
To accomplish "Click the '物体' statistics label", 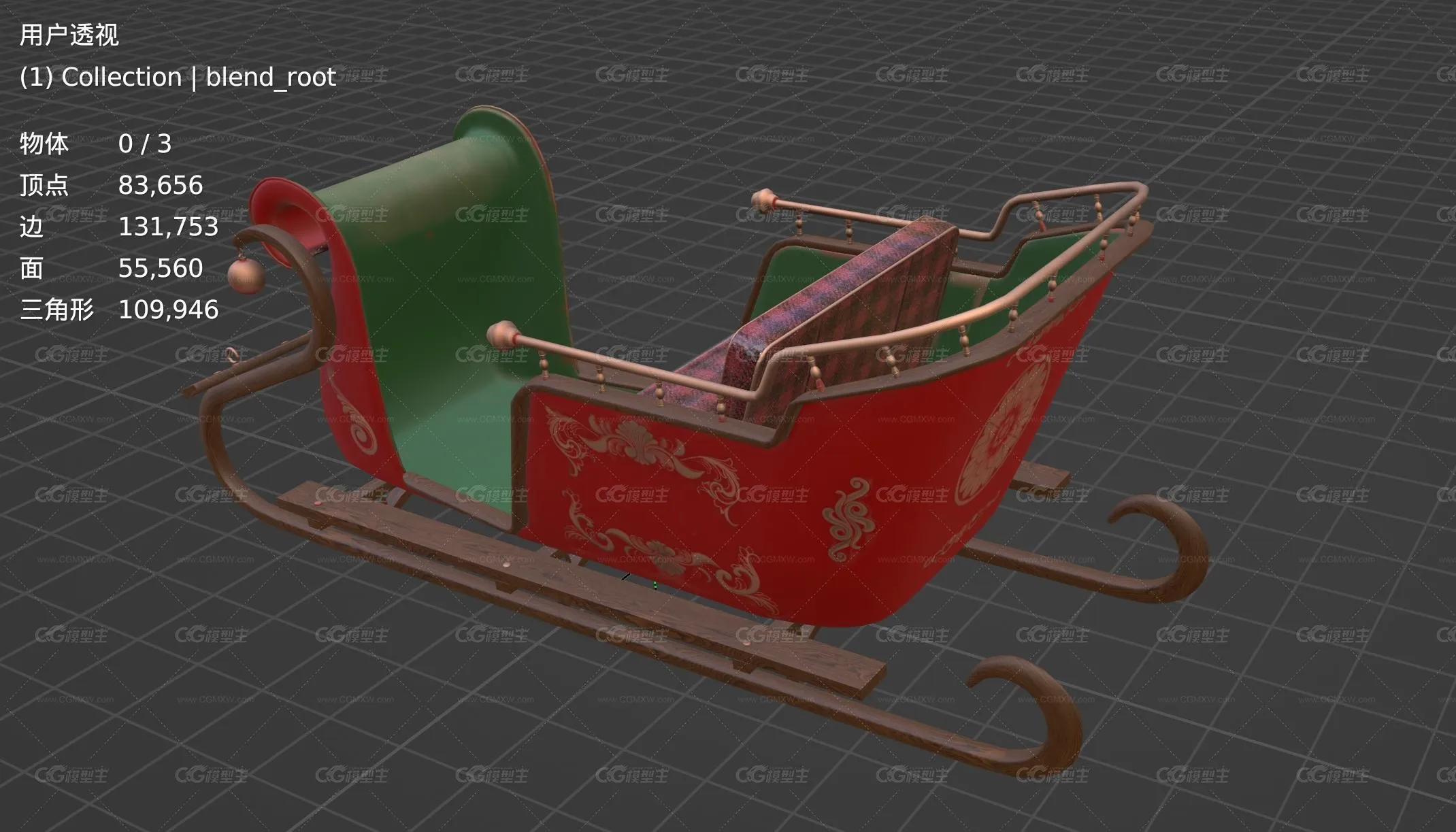I will (44, 144).
